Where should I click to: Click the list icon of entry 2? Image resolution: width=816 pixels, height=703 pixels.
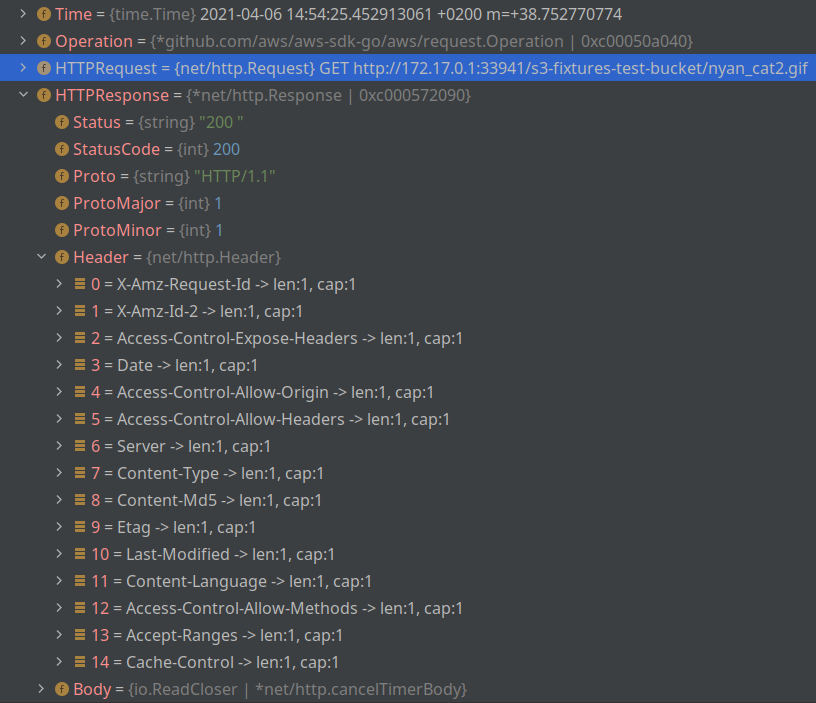[80, 338]
